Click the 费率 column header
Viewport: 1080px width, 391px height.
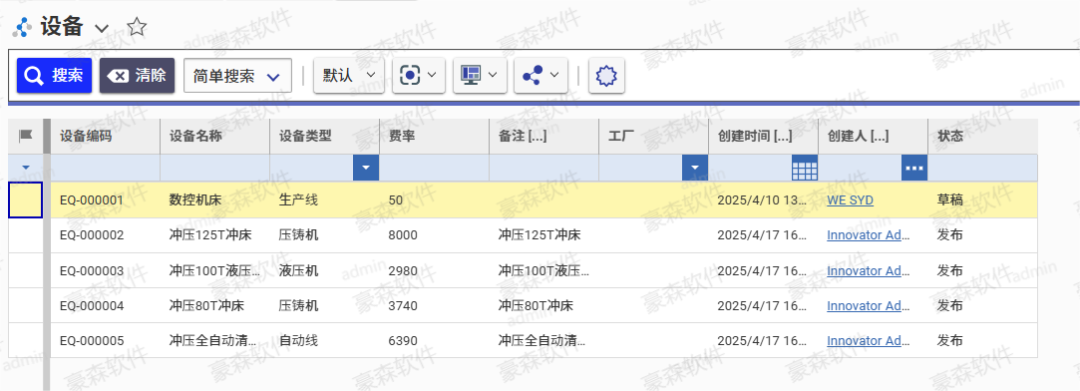[x=434, y=136]
